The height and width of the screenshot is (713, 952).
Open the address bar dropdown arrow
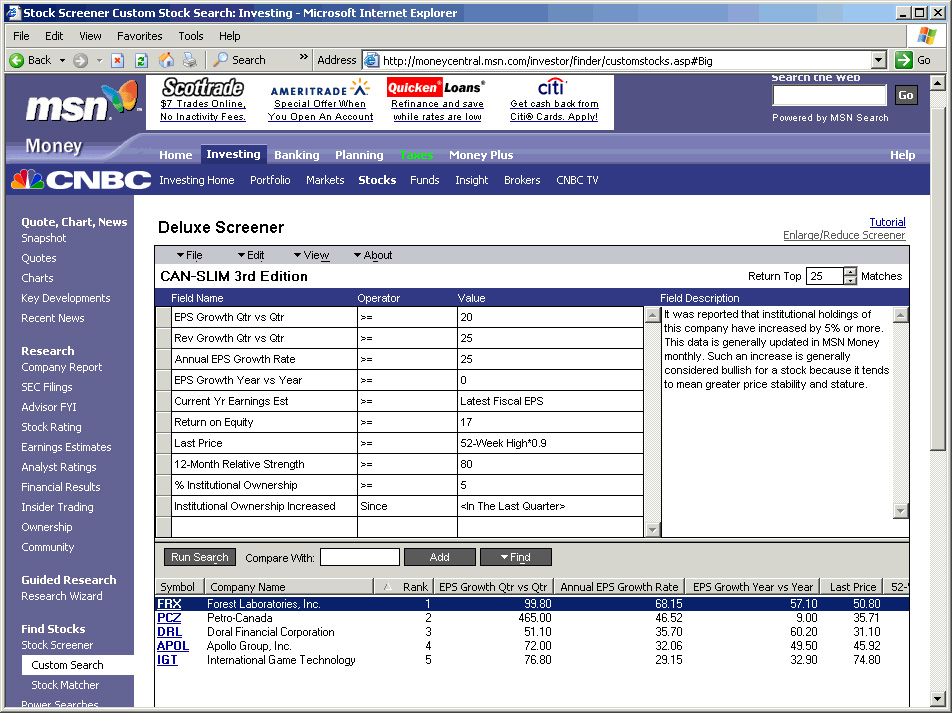pos(878,60)
